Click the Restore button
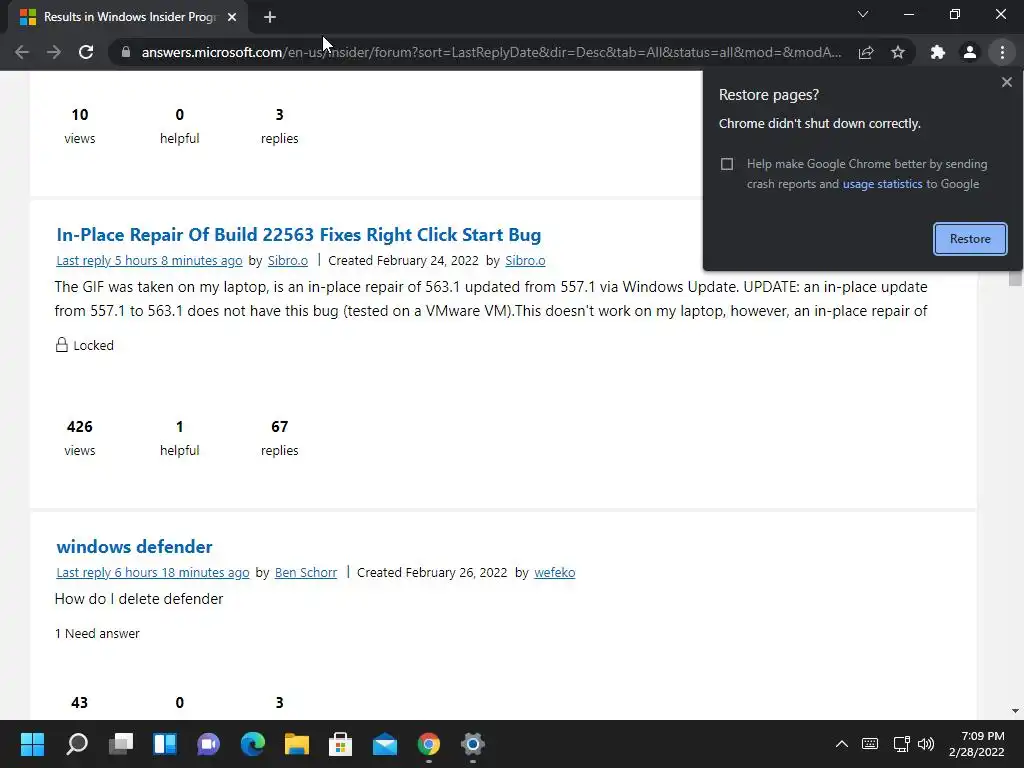Viewport: 1024px width, 768px height. 970,238
